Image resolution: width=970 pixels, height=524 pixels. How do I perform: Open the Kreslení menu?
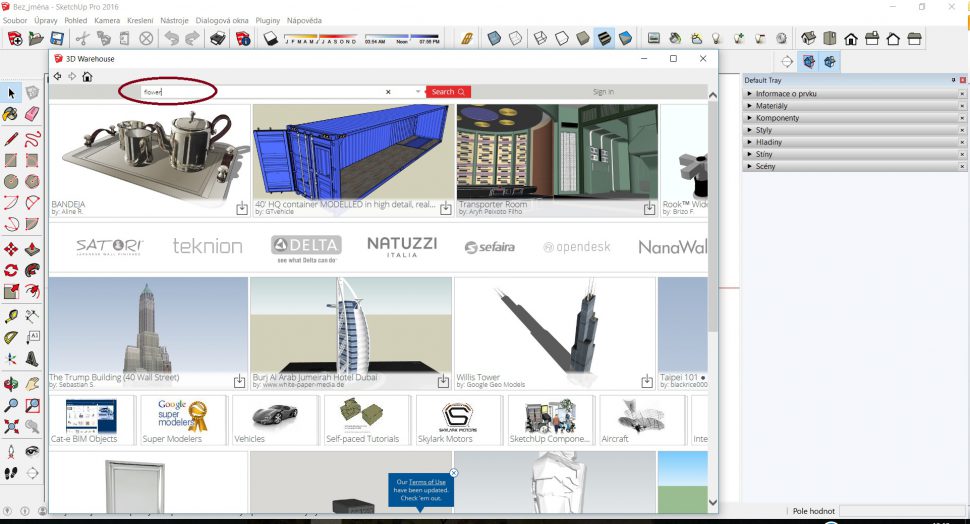pyautogui.click(x=140, y=20)
